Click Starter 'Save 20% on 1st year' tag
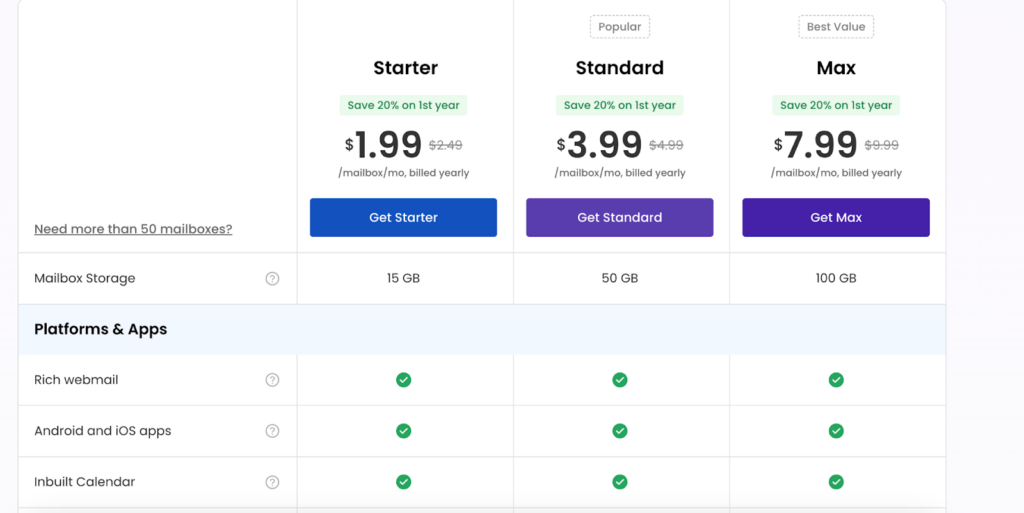 pyautogui.click(x=403, y=105)
